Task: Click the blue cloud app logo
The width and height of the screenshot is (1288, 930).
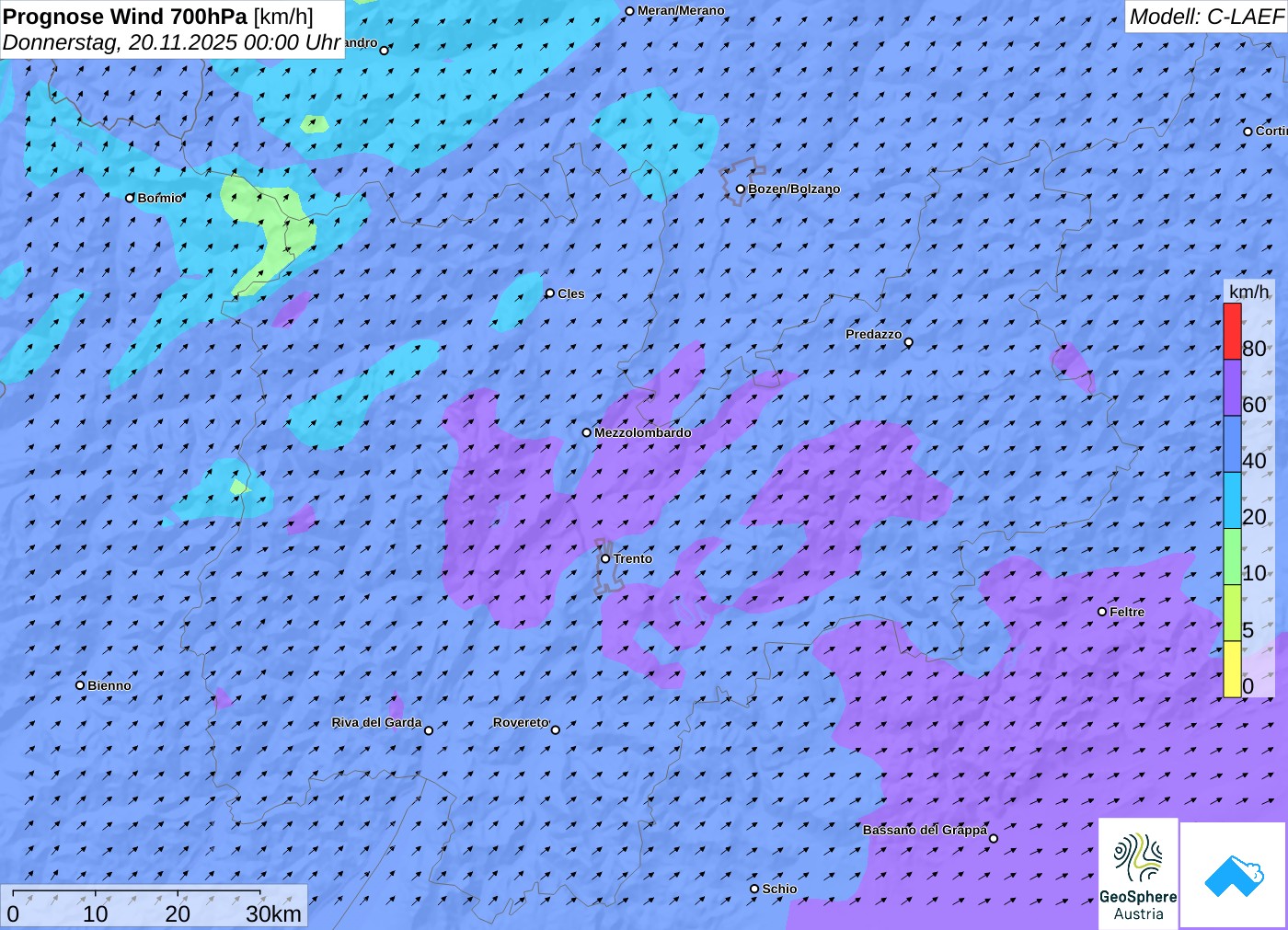Action: coord(1233,875)
